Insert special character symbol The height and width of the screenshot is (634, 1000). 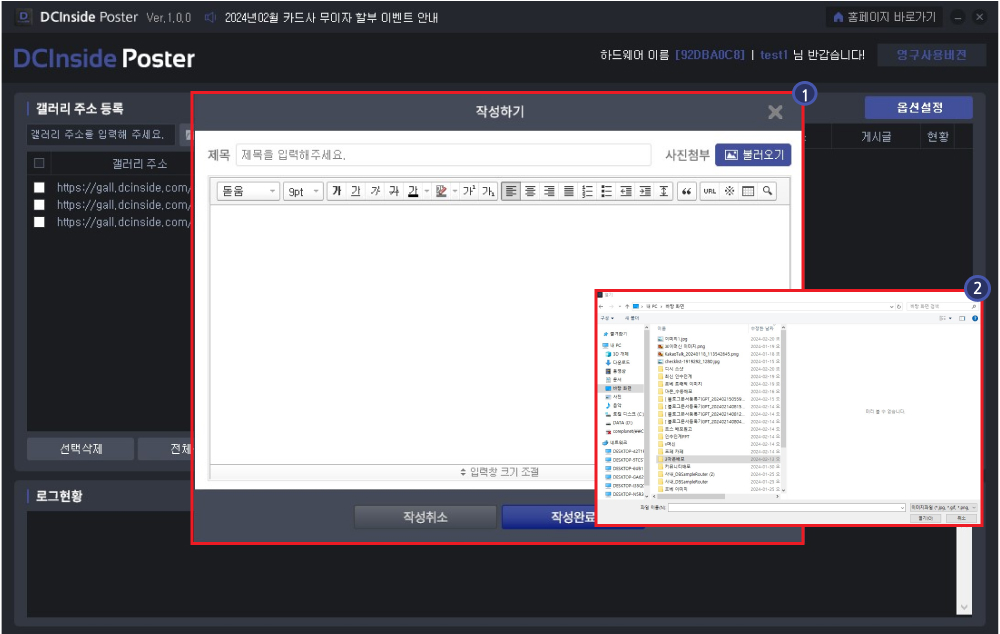point(730,191)
